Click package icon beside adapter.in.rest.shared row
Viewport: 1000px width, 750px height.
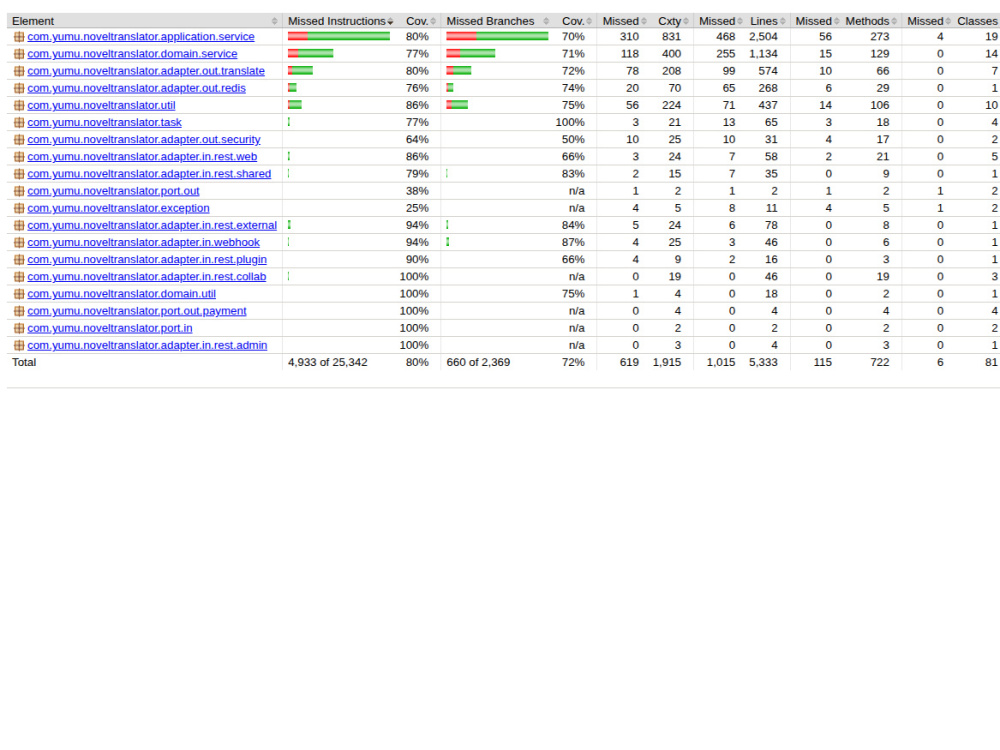pyautogui.click(x=19, y=174)
